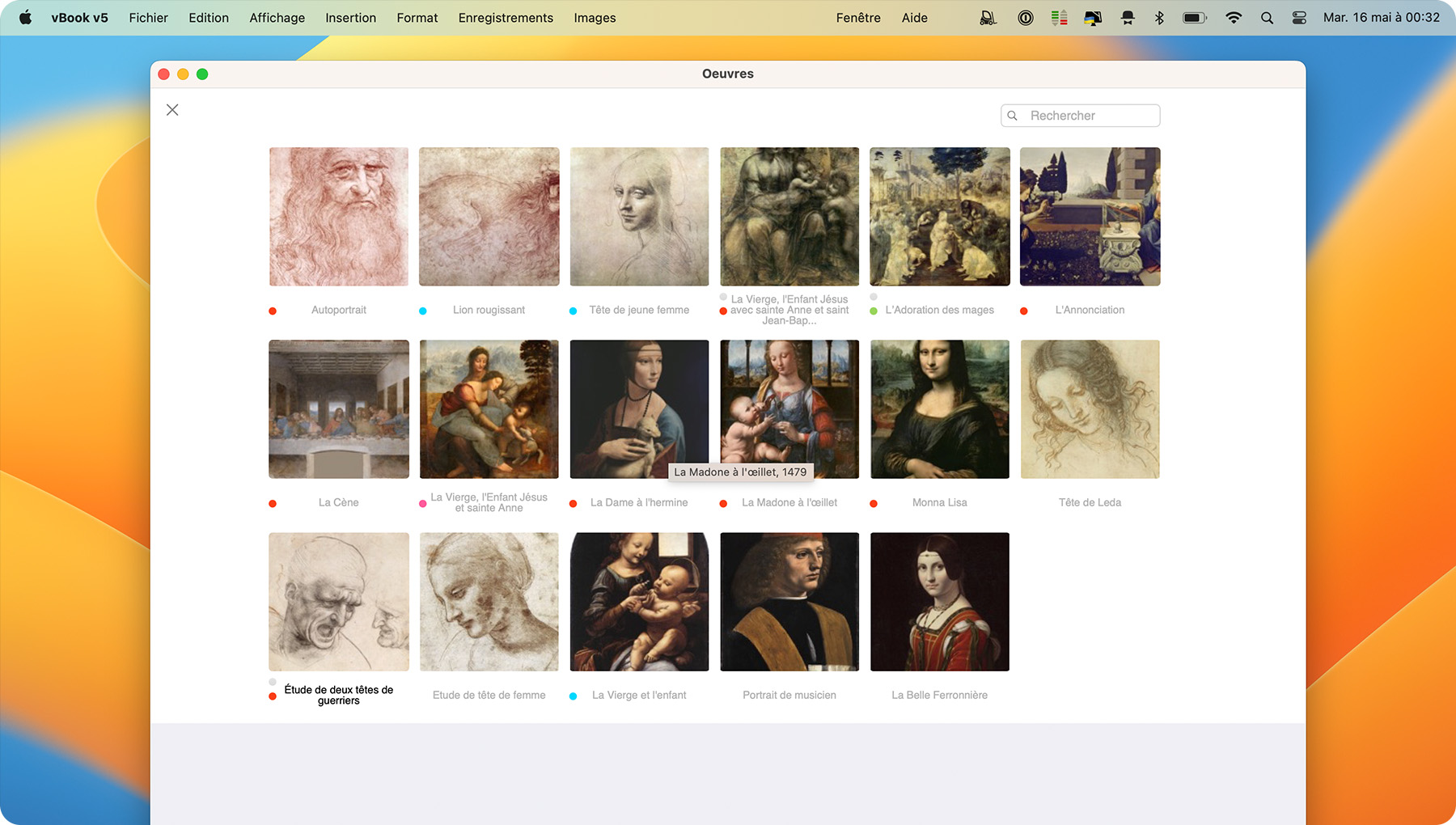Click the Portrait de musicien caption
Screen dimensions: 1456x825
[x=789, y=695]
